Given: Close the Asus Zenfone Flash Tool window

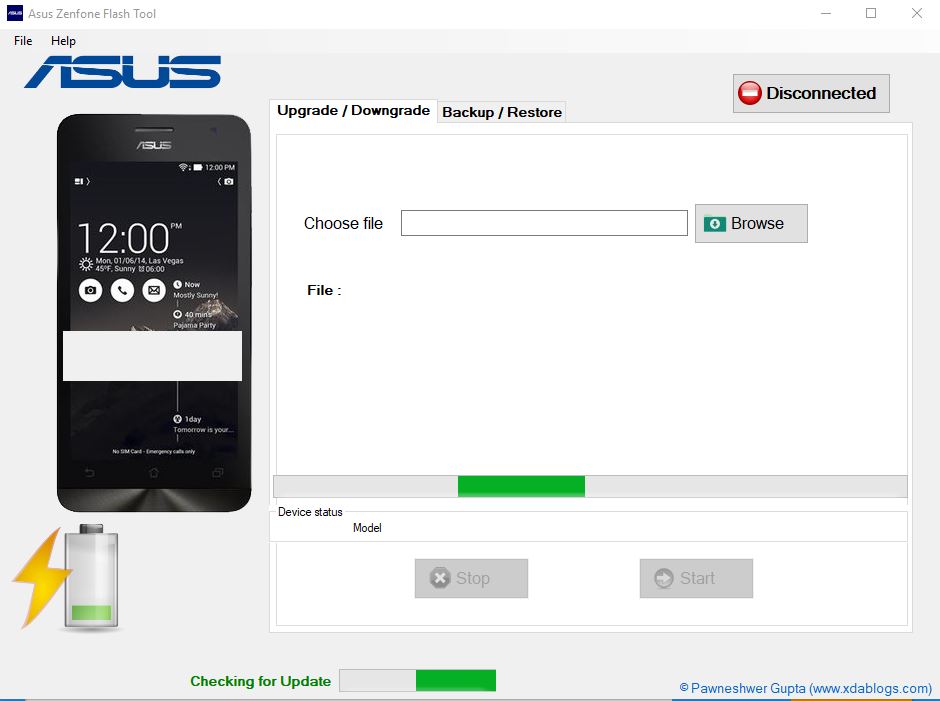Looking at the screenshot, I should (x=917, y=13).
